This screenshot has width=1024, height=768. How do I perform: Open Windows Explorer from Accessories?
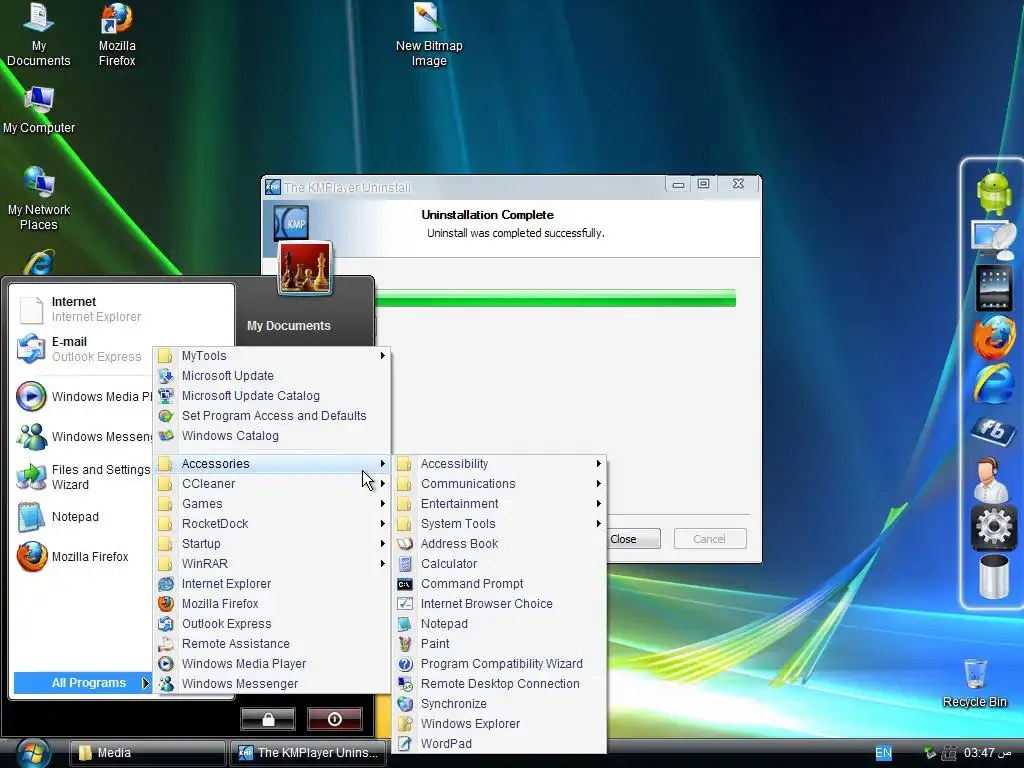(x=499, y=724)
